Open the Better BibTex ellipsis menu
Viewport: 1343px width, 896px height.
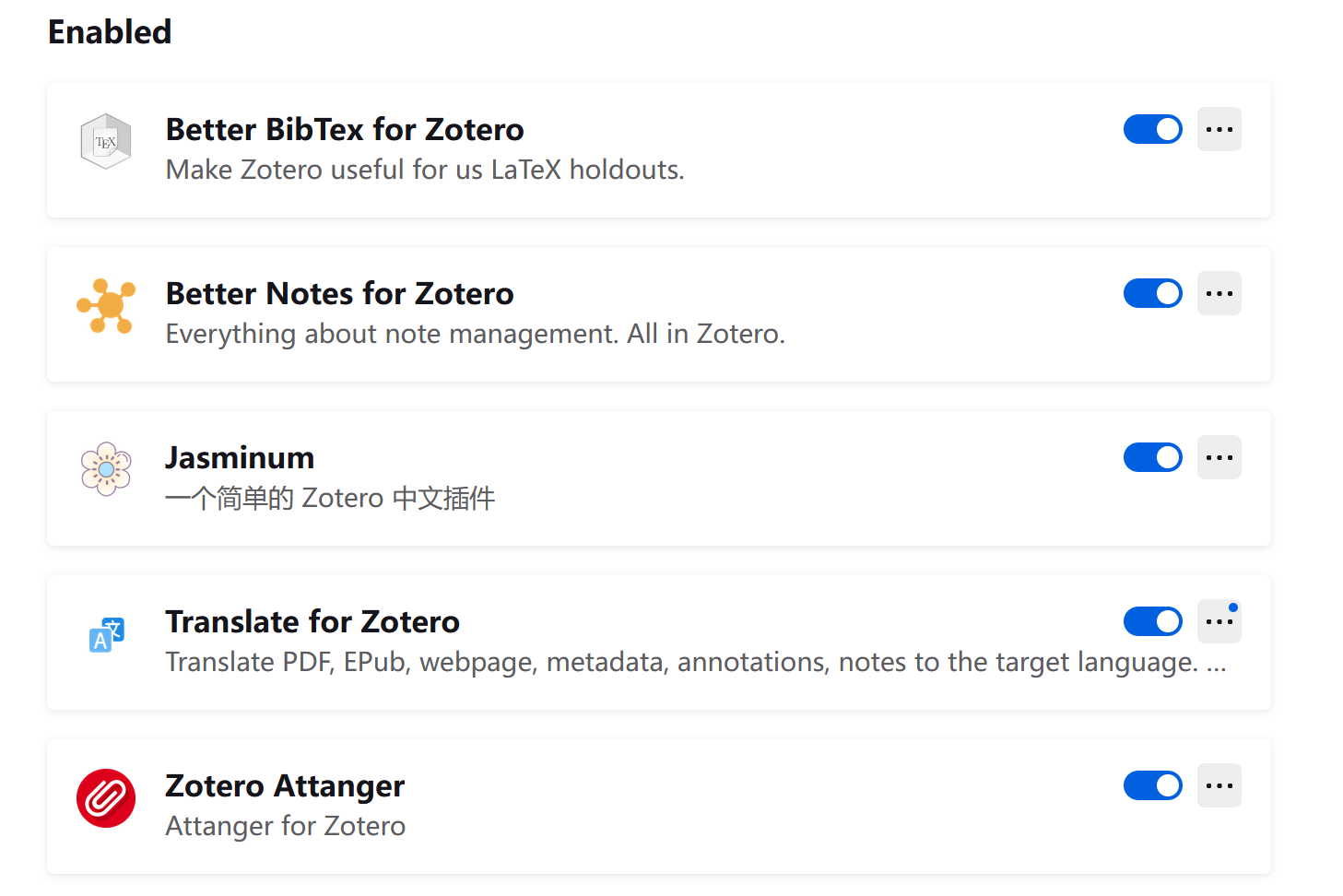(1219, 129)
